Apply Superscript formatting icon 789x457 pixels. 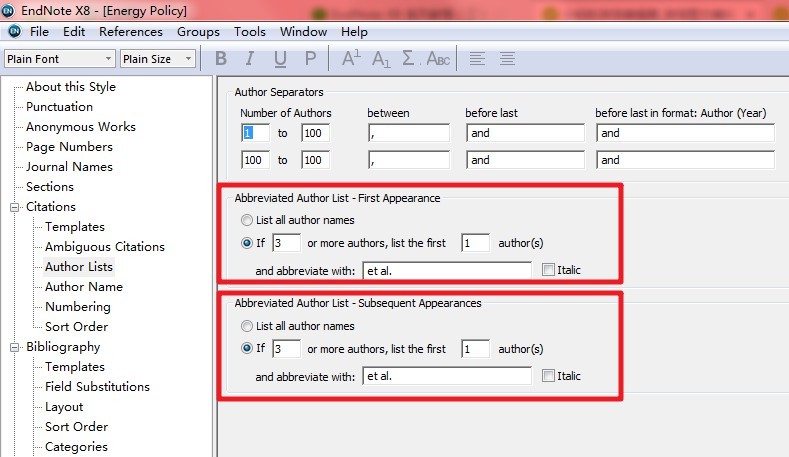tap(351, 58)
